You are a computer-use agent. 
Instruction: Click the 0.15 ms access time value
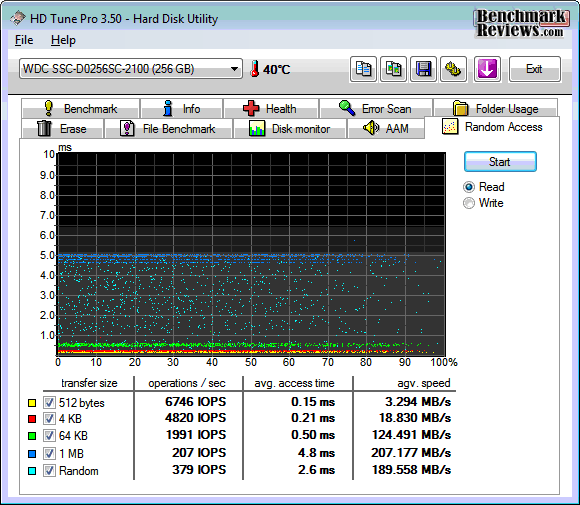313,401
